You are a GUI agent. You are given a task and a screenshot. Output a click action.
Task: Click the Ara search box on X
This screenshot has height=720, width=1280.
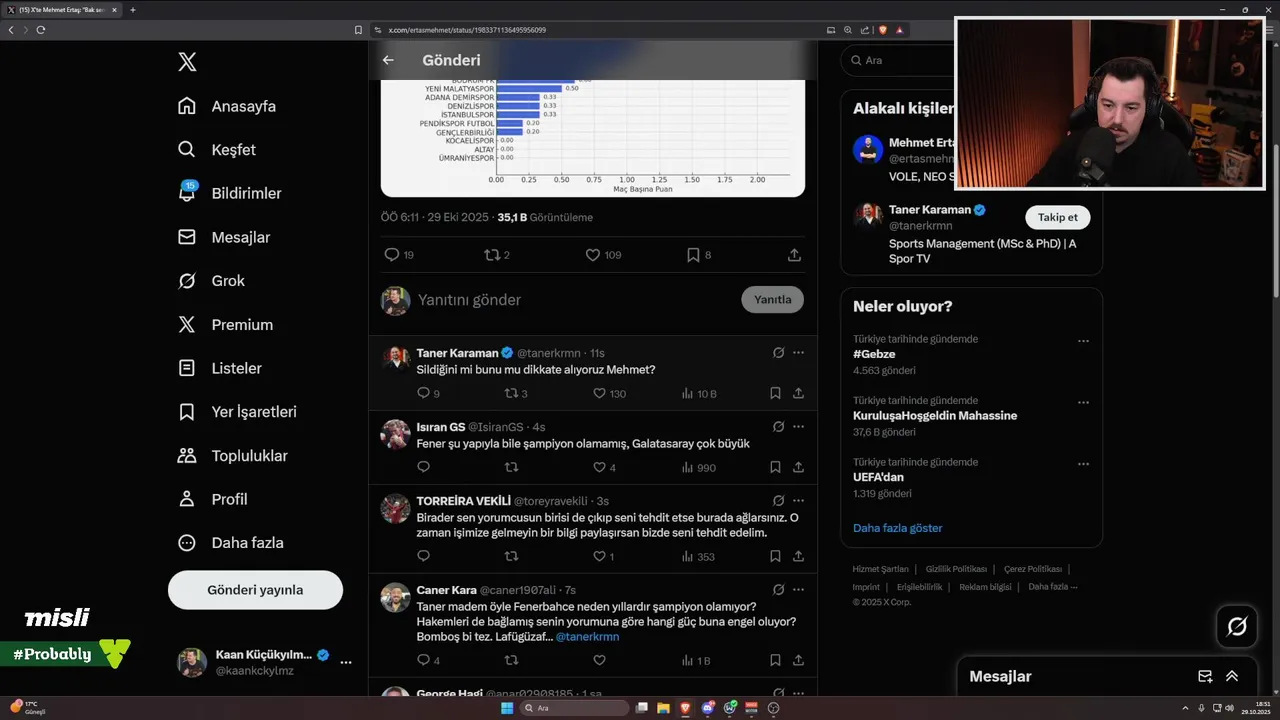click(x=895, y=60)
